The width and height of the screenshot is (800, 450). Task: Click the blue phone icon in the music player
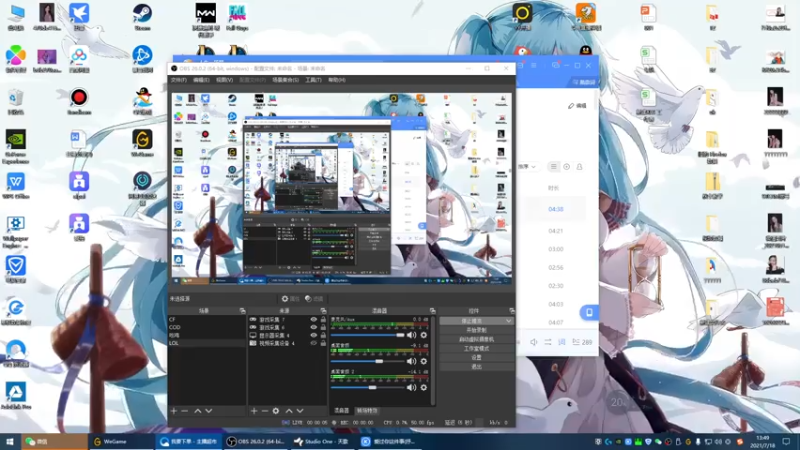tap(589, 312)
